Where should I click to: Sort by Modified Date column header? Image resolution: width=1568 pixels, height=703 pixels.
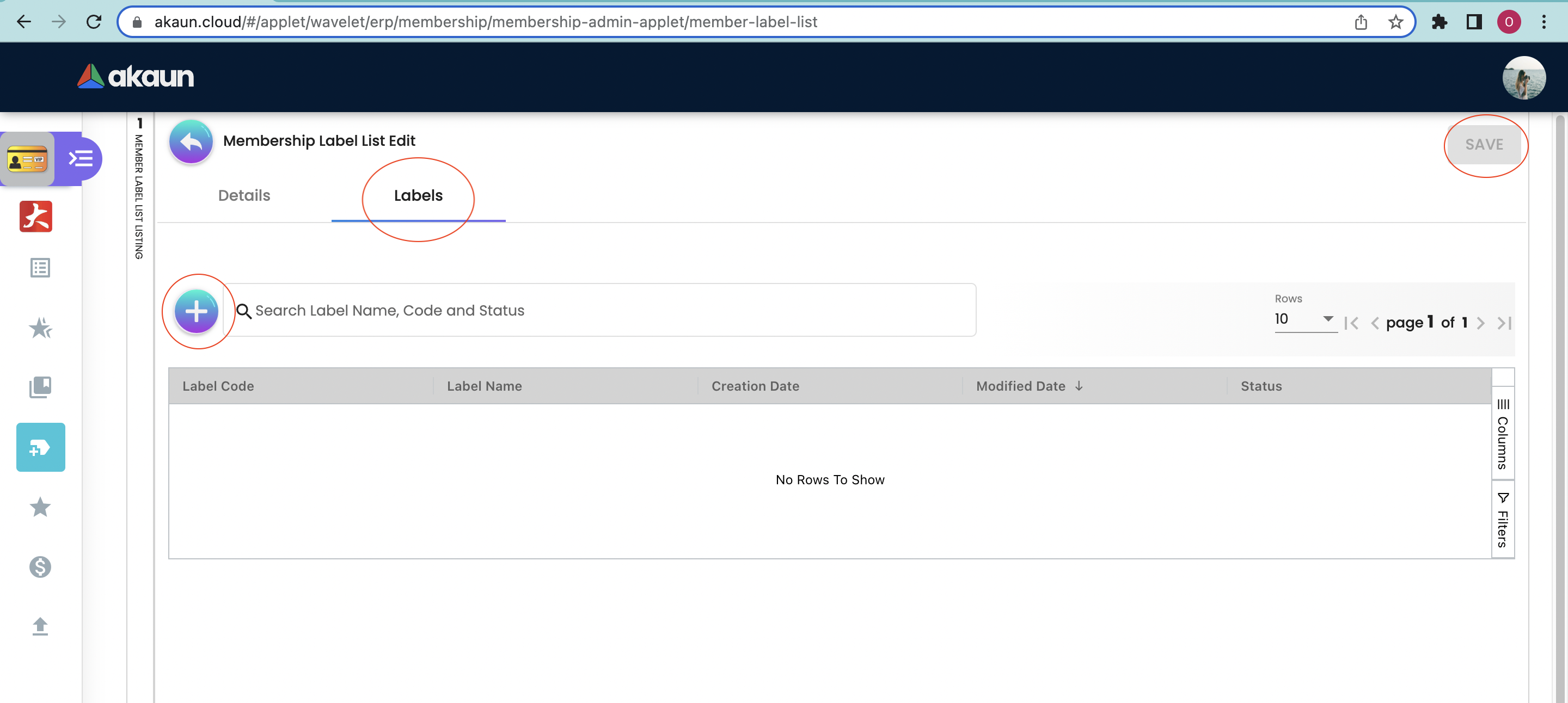[1021, 386]
